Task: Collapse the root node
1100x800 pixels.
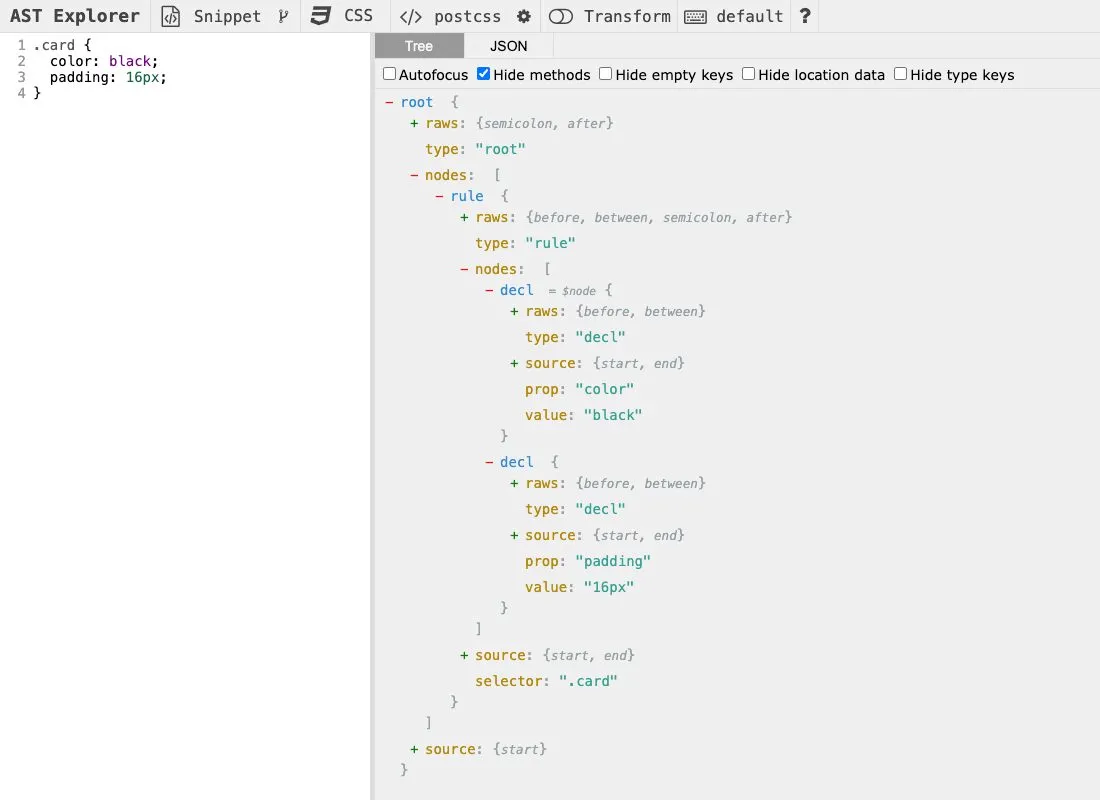Action: point(389,102)
